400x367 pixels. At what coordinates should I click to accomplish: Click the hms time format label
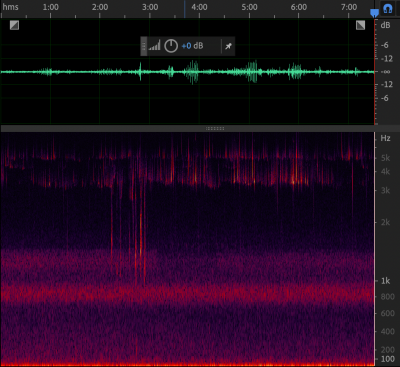(x=11, y=7)
